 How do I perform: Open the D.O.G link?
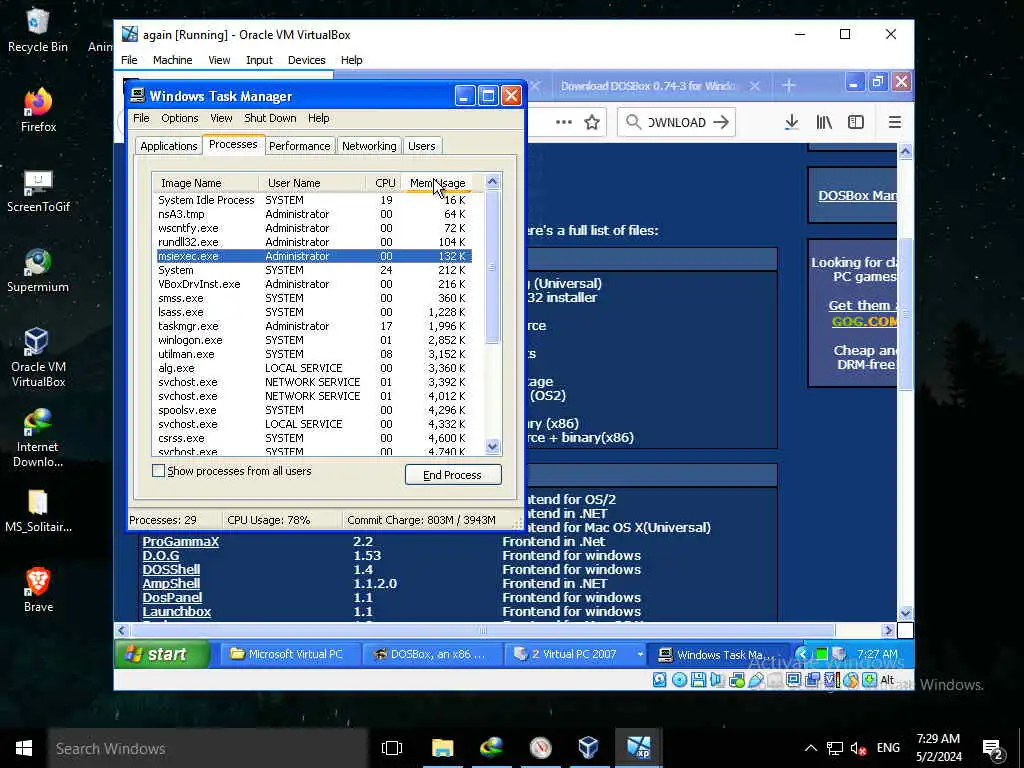pos(161,556)
